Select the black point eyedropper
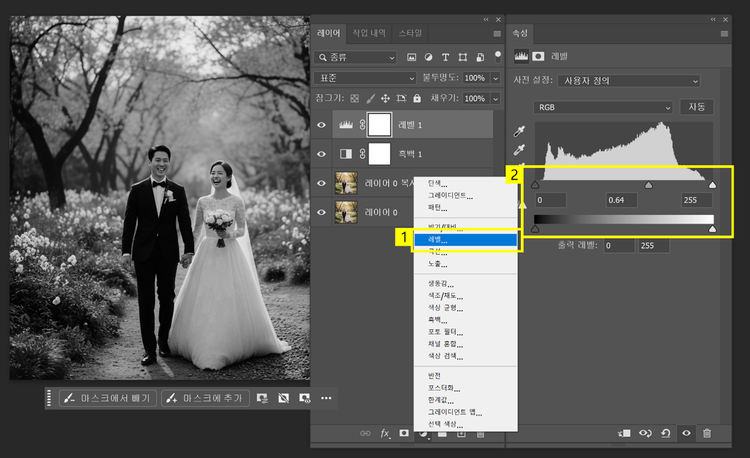This screenshot has width=750, height=458. pyautogui.click(x=519, y=131)
